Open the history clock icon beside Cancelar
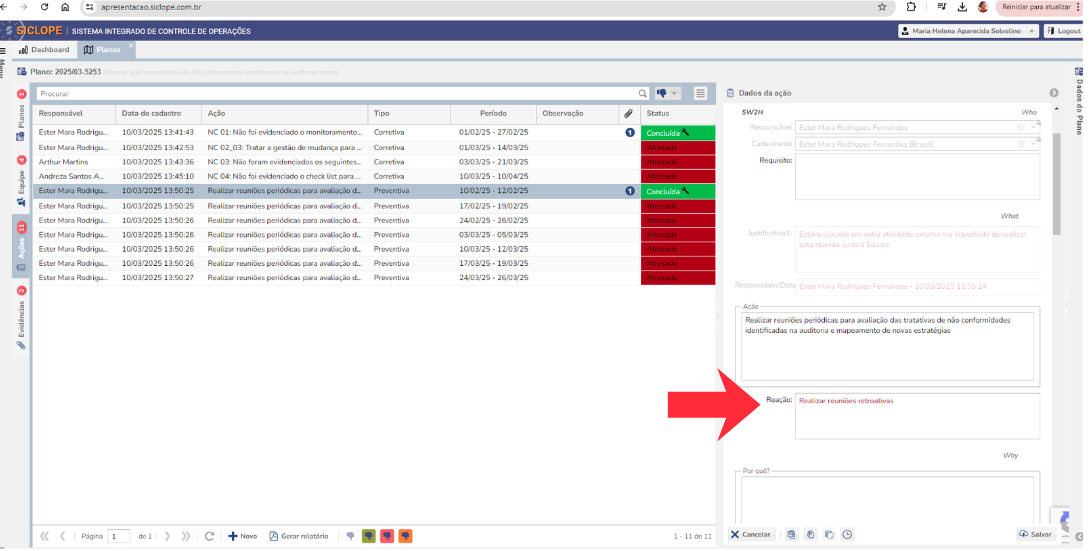1091x551 pixels. pos(846,534)
